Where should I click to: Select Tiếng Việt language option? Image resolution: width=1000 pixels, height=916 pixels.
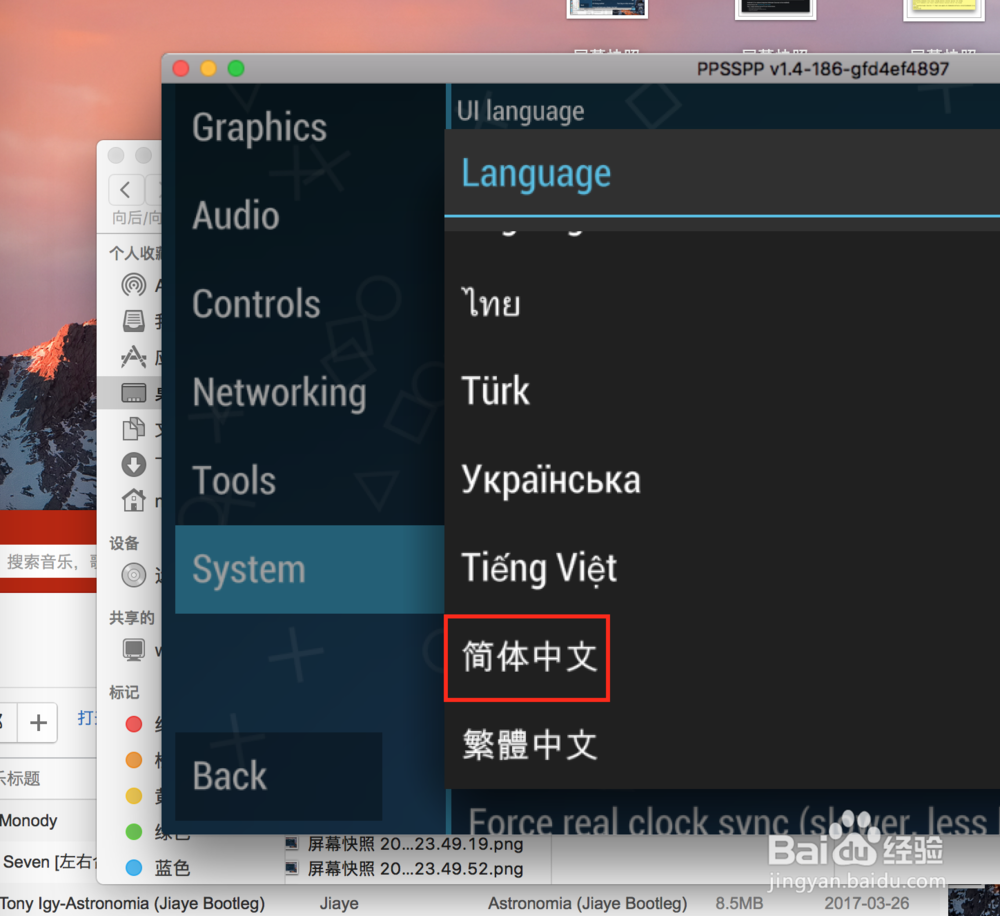coord(722,568)
